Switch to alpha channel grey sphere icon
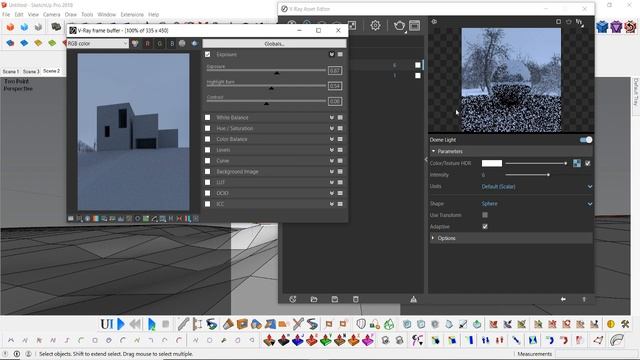This screenshot has width=640, height=360. point(182,43)
